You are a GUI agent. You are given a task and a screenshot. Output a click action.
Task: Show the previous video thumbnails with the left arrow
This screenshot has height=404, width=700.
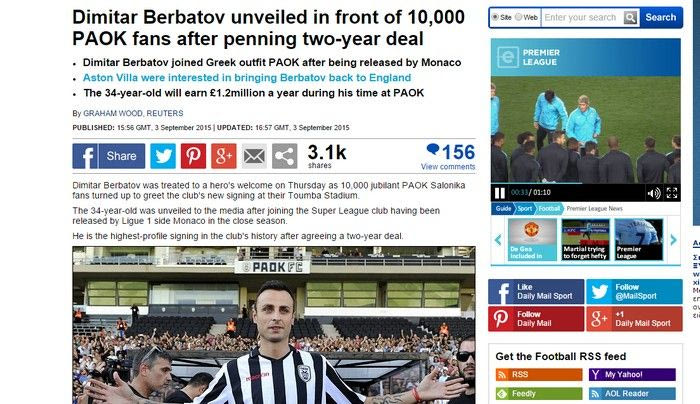point(498,240)
